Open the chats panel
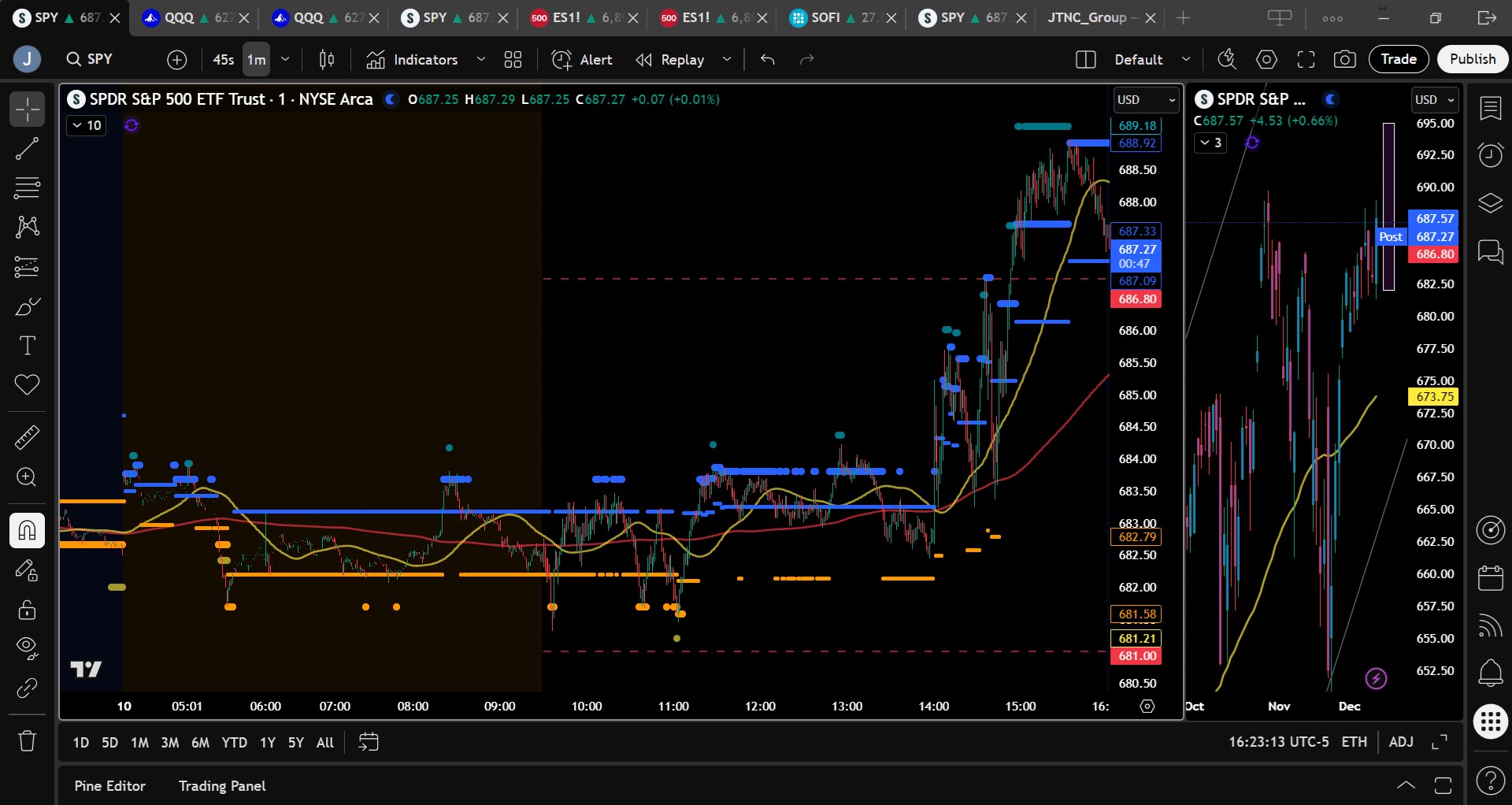1512x805 pixels. 1491,252
